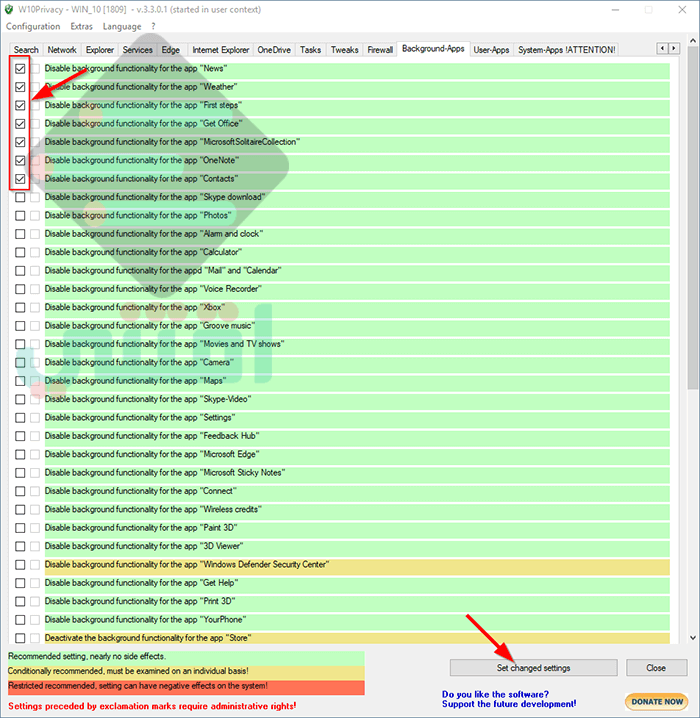Screen dimensions: 700x718
Task: Open the Extras menu
Action: point(81,27)
